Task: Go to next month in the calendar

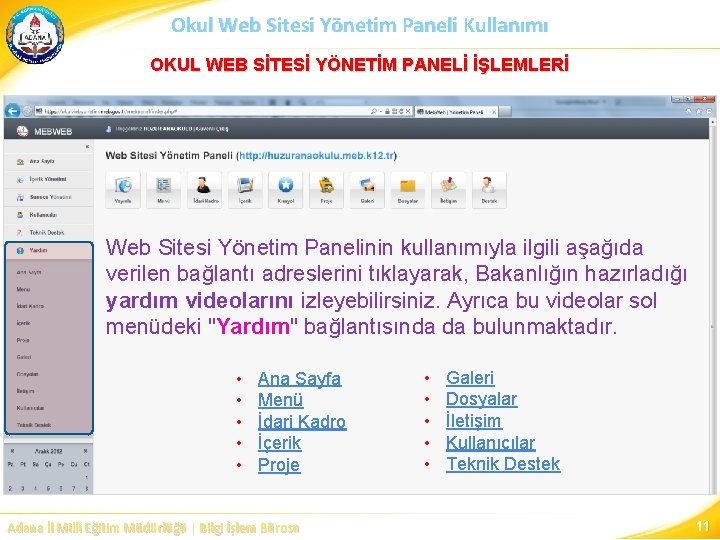Action: coord(85,451)
